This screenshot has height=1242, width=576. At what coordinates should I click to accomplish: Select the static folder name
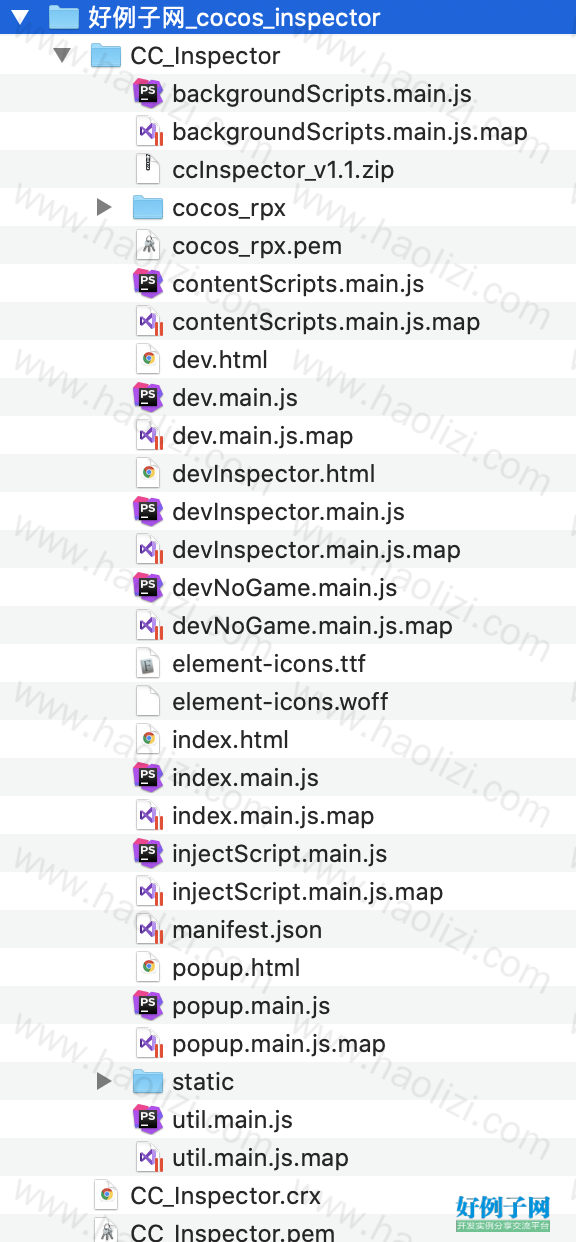pyautogui.click(x=203, y=1082)
